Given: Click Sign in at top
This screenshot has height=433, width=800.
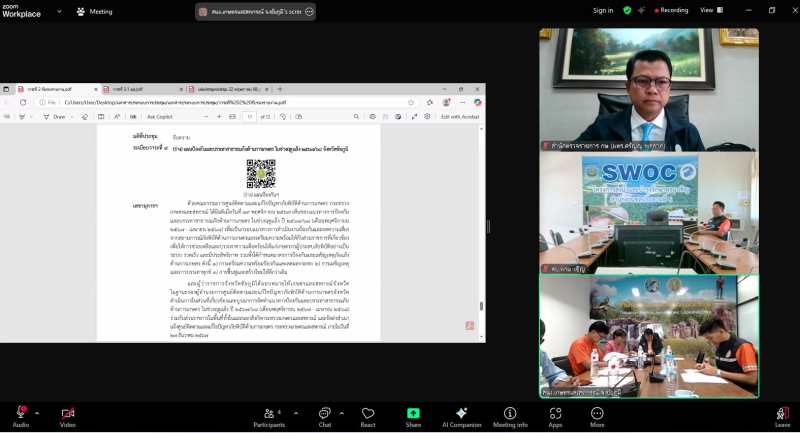Looking at the screenshot, I should coord(603,10).
